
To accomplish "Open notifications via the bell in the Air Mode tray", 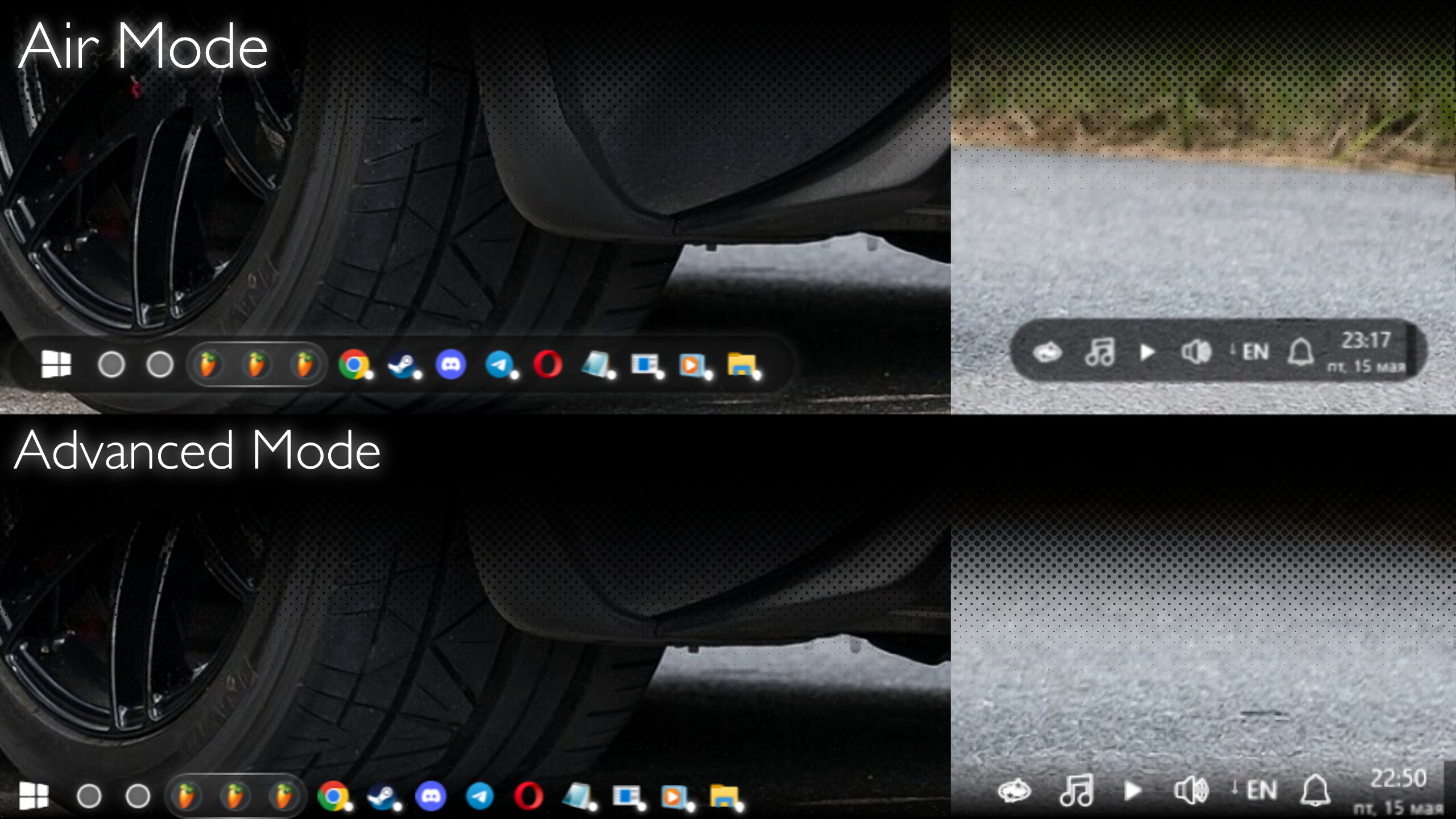I will (1301, 352).
